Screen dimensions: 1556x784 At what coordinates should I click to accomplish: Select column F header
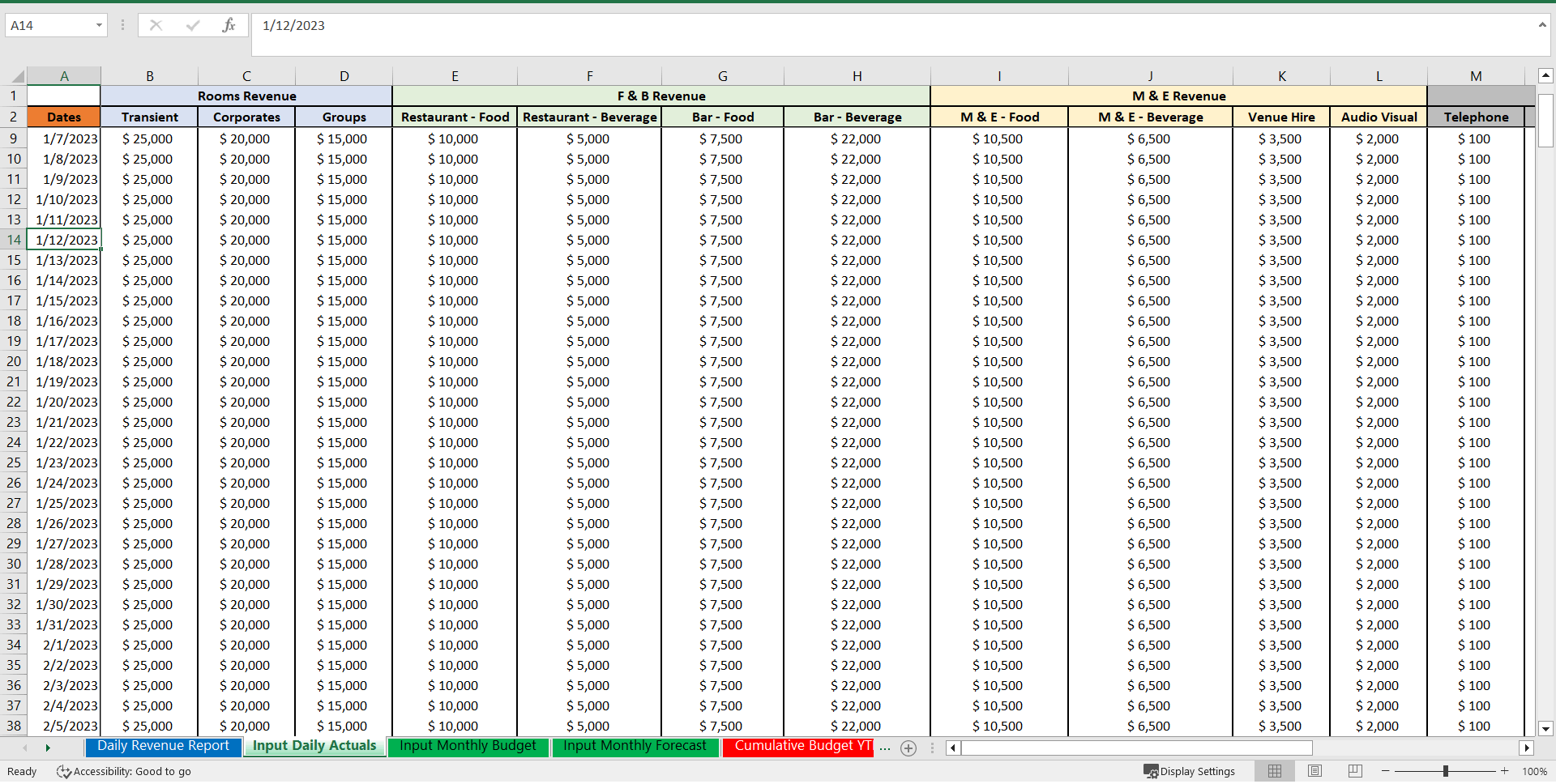(590, 76)
